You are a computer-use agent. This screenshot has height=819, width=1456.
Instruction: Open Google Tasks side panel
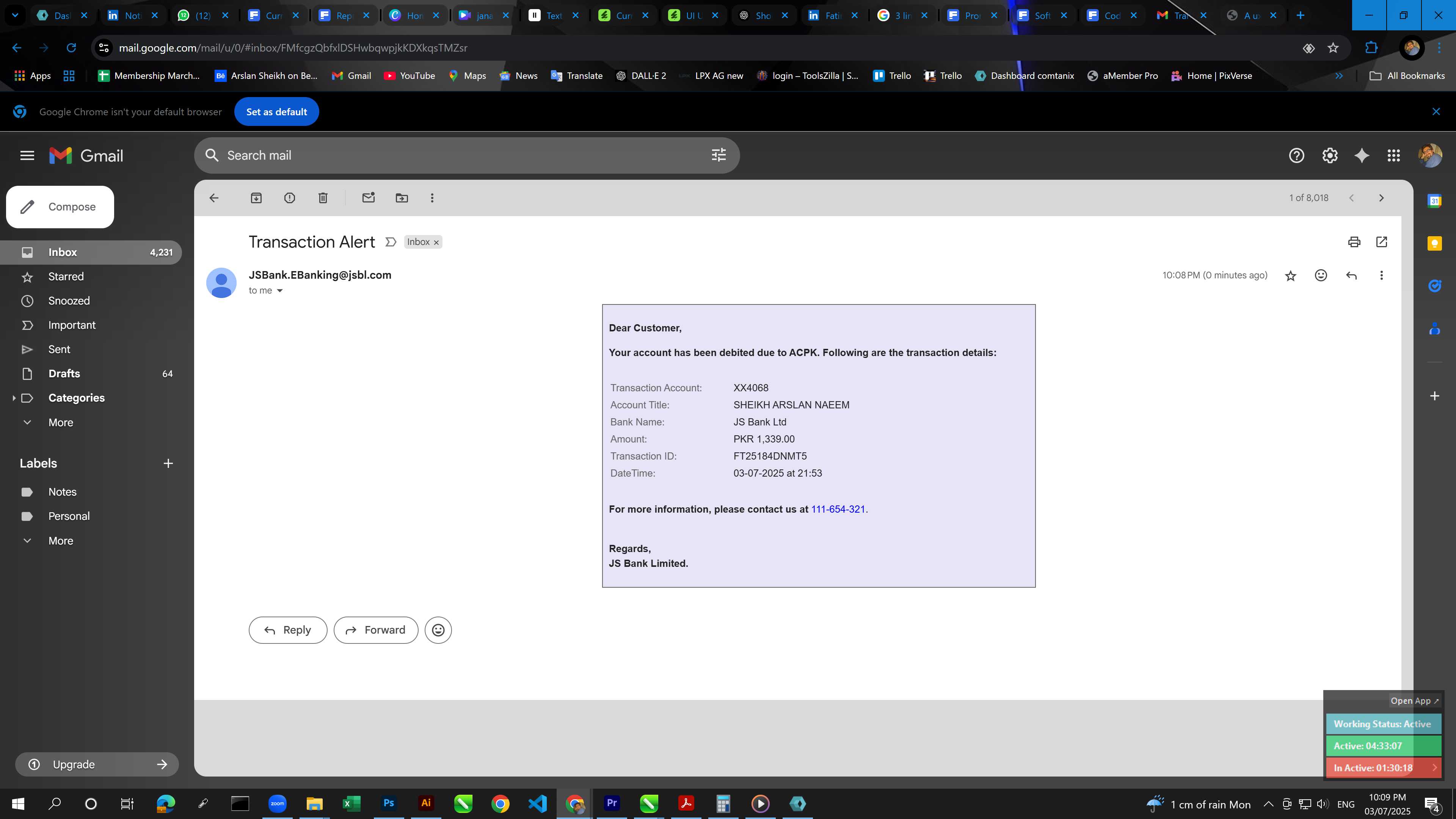pyautogui.click(x=1434, y=286)
